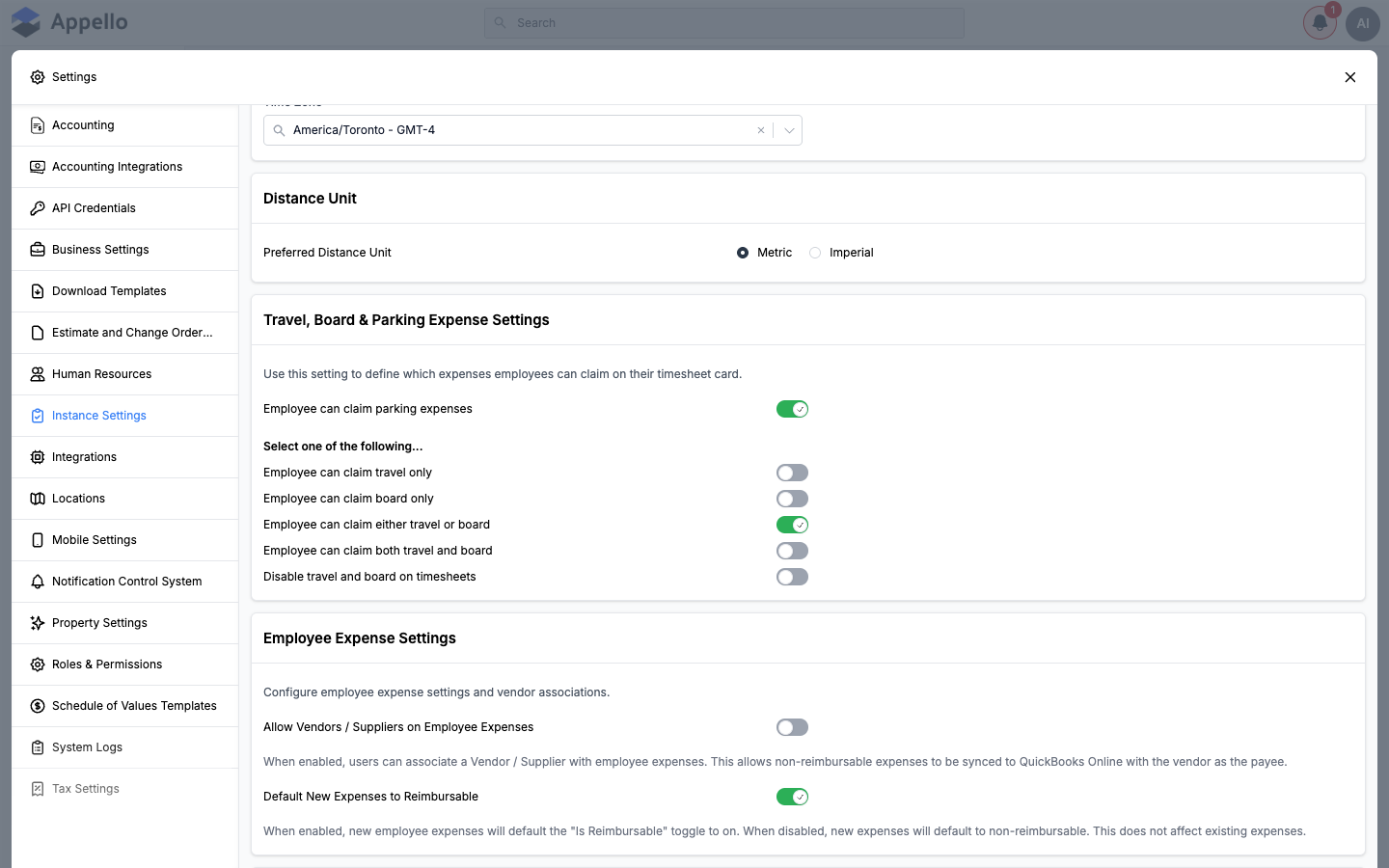
Task: Click the Appello brand name
Action: [x=89, y=22]
